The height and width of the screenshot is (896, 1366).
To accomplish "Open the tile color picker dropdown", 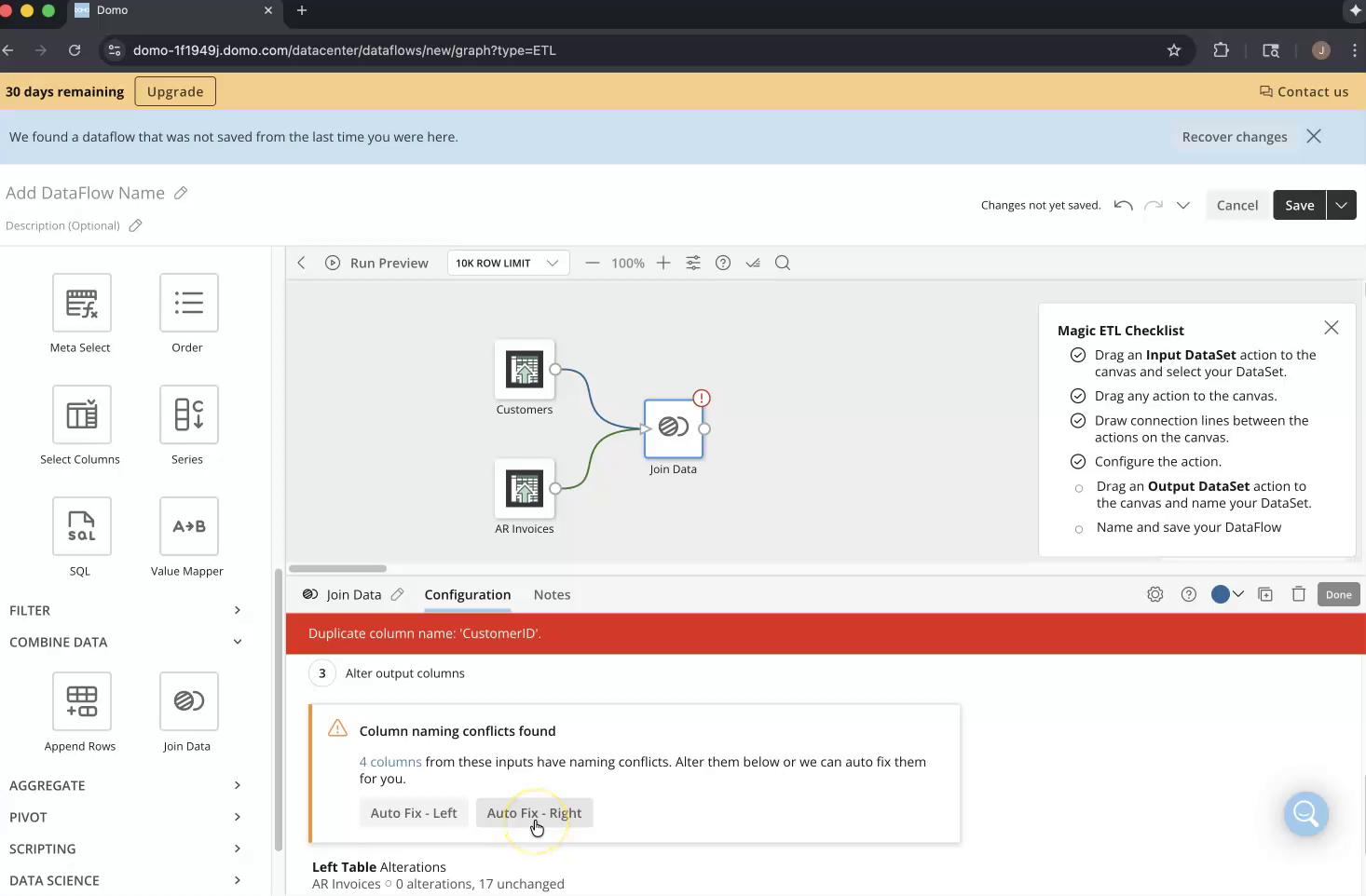I will pyautogui.click(x=1227, y=594).
